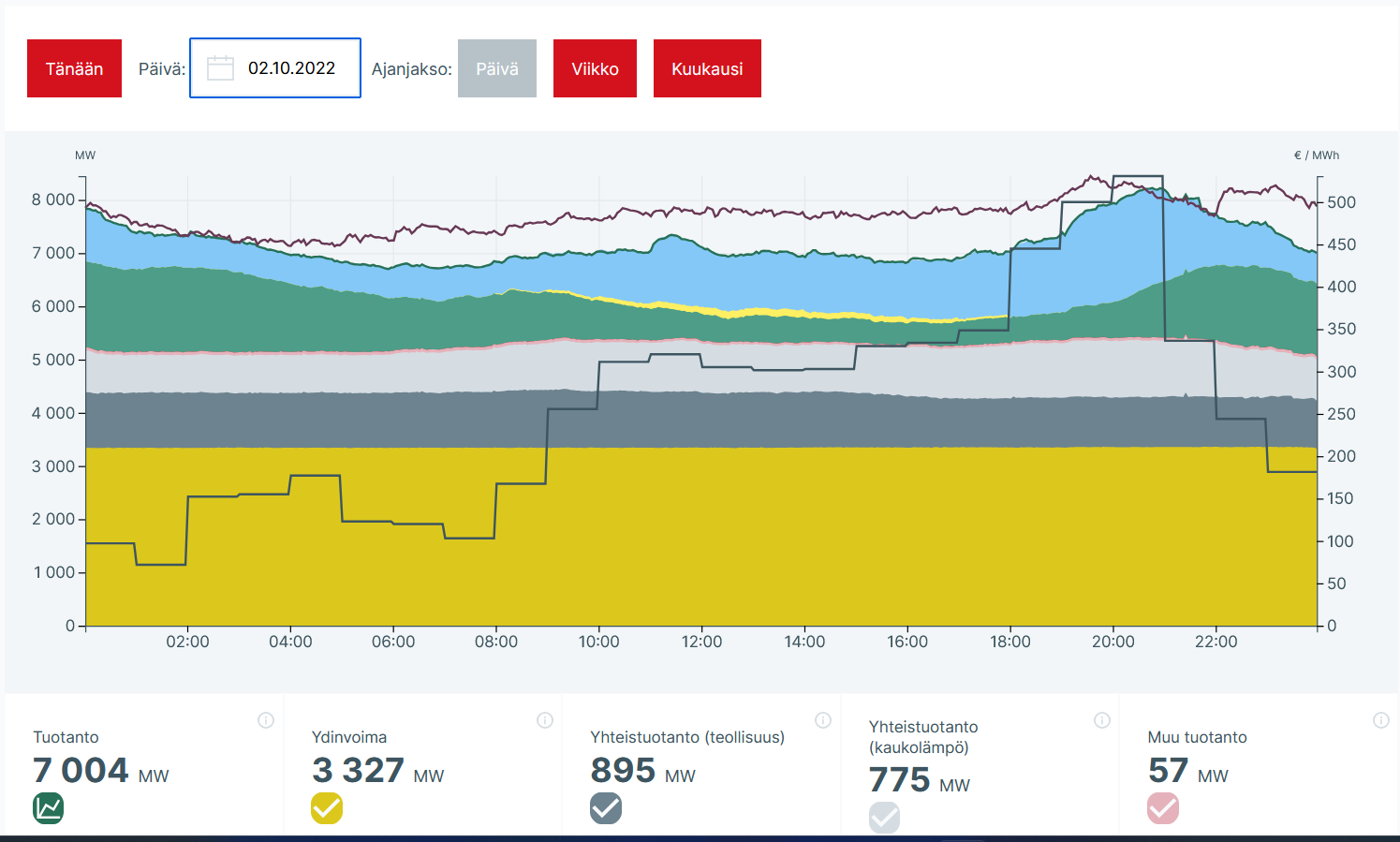
Task: Show info for Ydinvoima card
Action: click(545, 720)
